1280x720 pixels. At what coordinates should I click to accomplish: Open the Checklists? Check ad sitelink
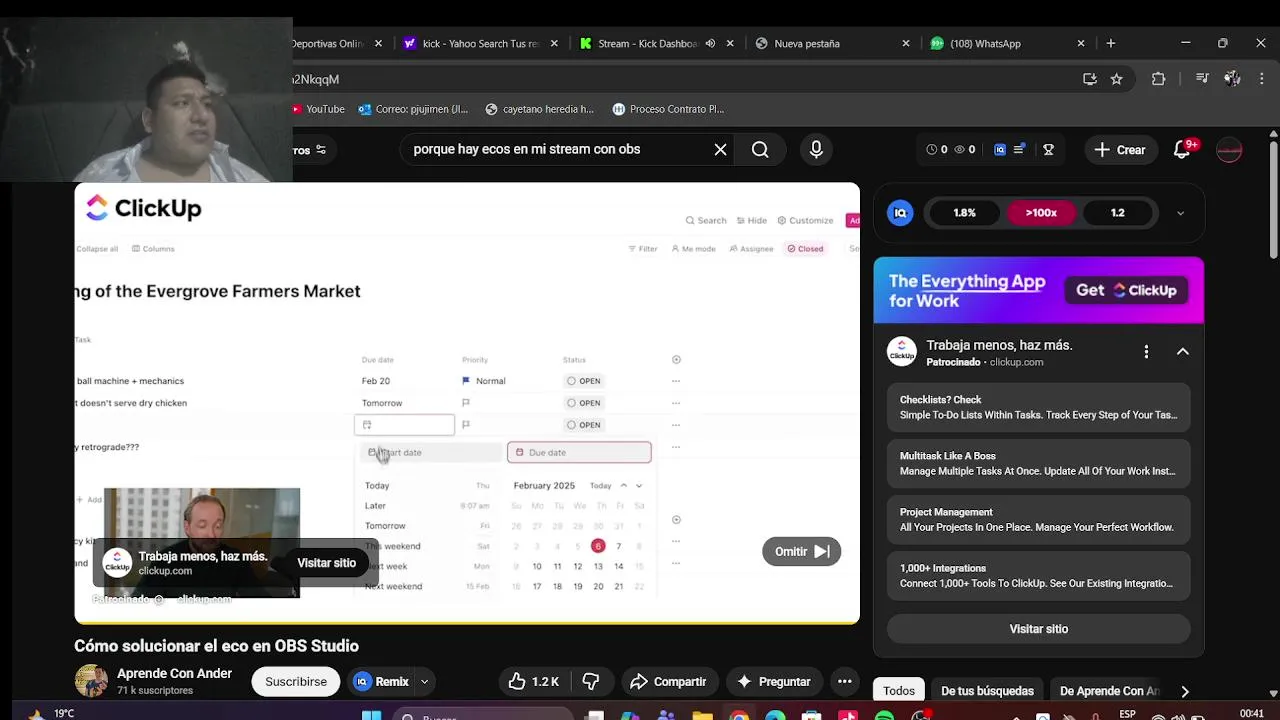pyautogui.click(x=1038, y=407)
